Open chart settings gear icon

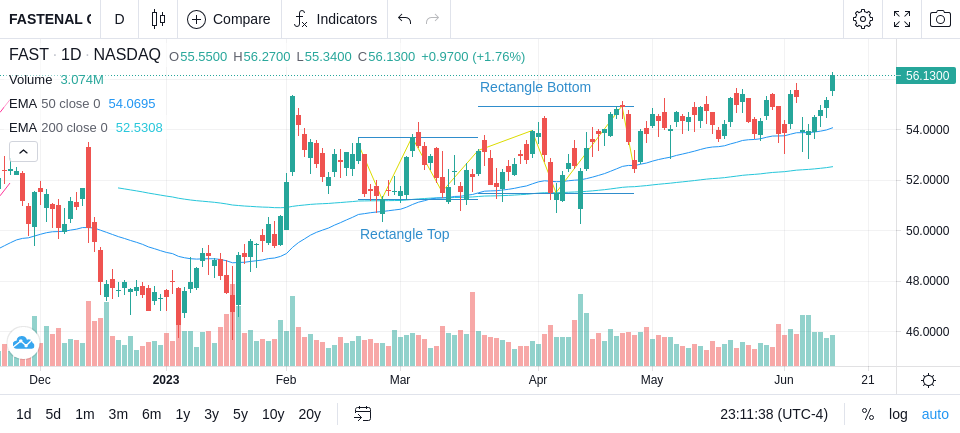(863, 19)
